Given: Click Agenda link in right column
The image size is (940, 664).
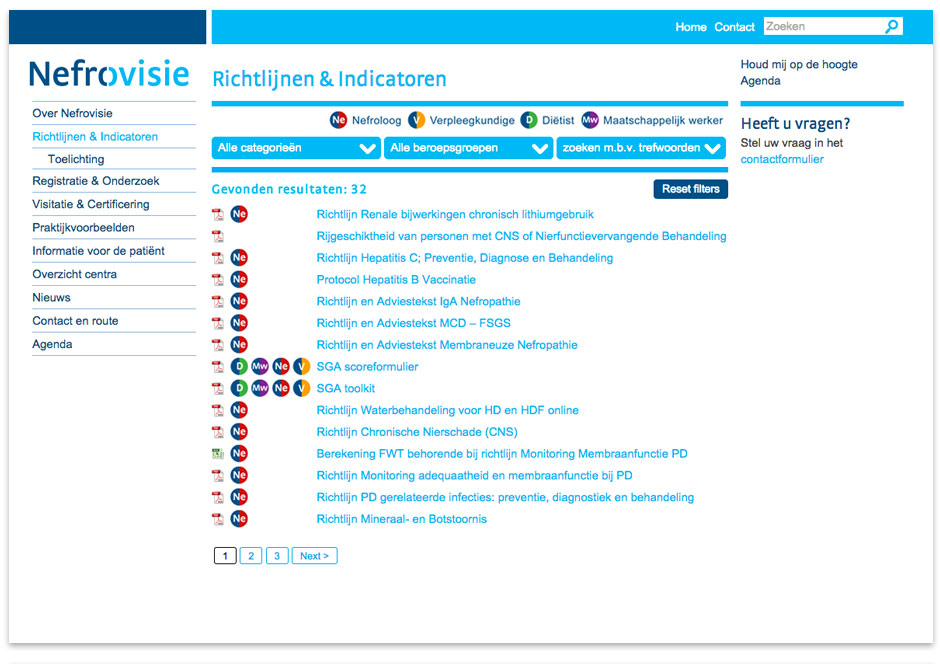Looking at the screenshot, I should coord(760,81).
